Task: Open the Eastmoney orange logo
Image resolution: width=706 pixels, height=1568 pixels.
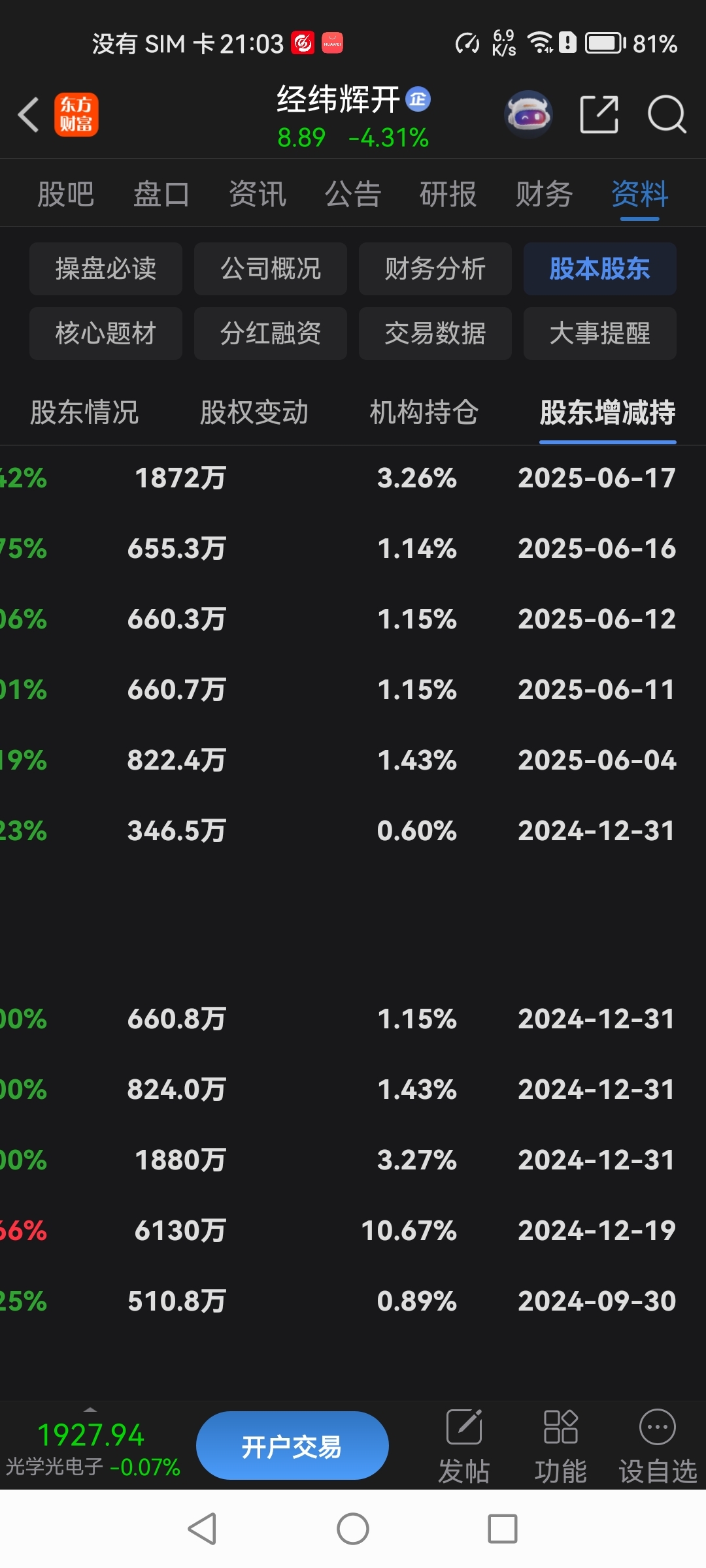Action: [76, 115]
